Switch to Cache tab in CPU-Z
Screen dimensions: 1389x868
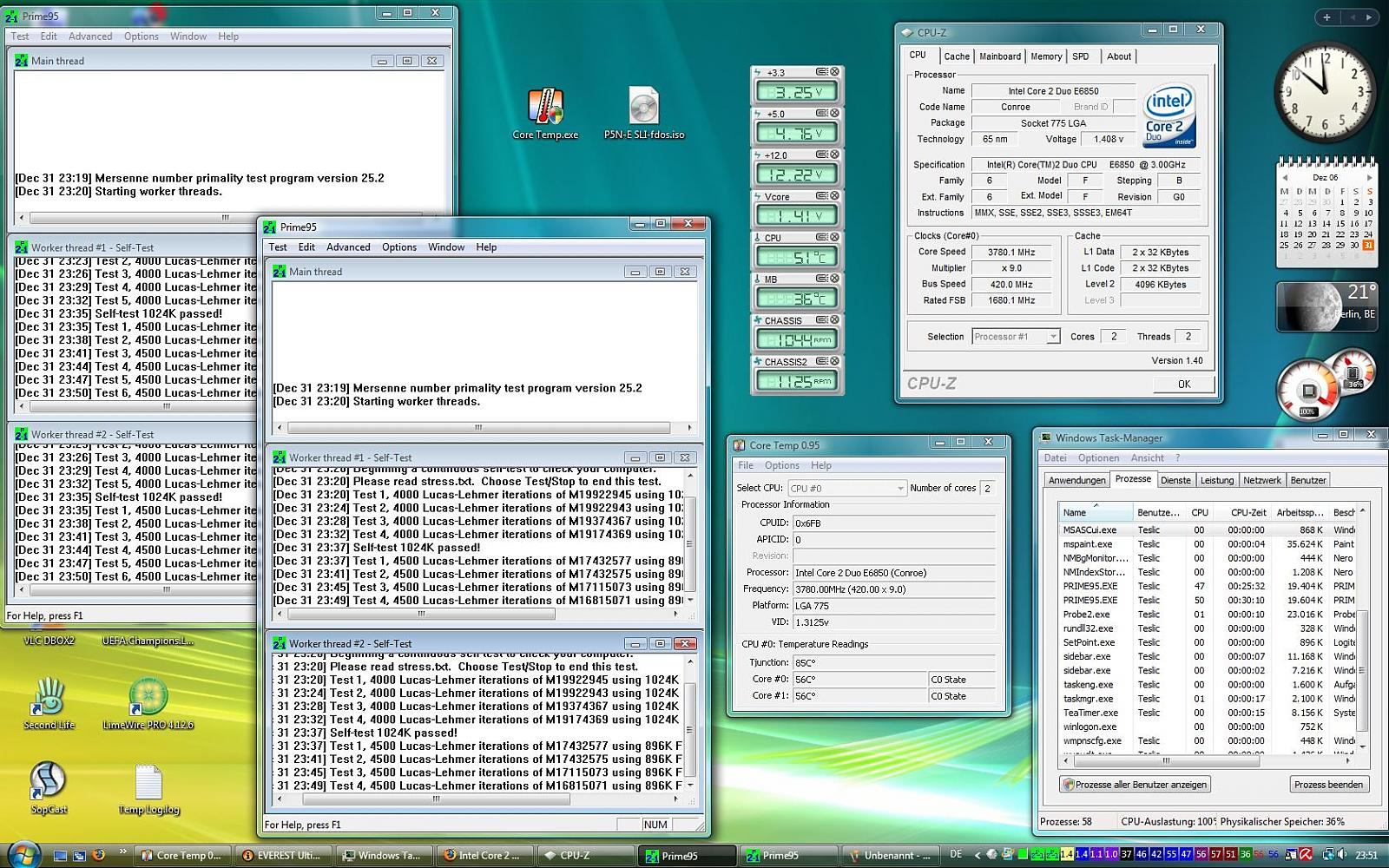(x=957, y=56)
